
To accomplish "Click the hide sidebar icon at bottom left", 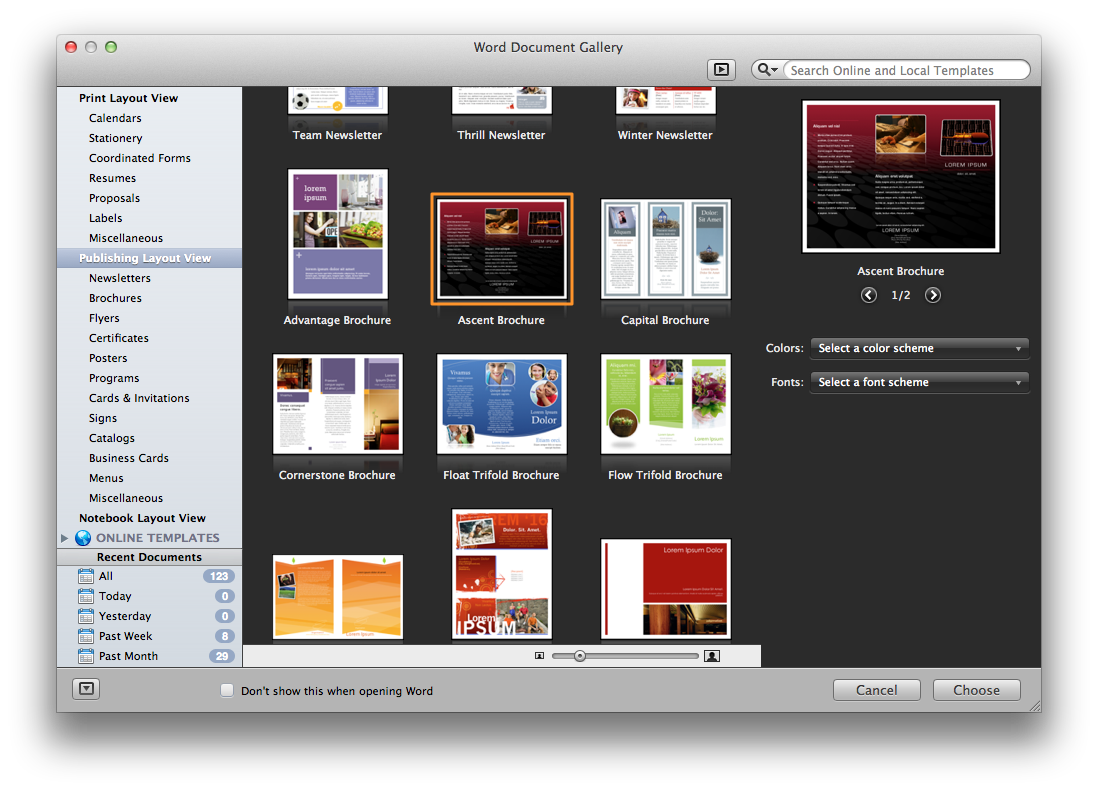I will coord(86,689).
